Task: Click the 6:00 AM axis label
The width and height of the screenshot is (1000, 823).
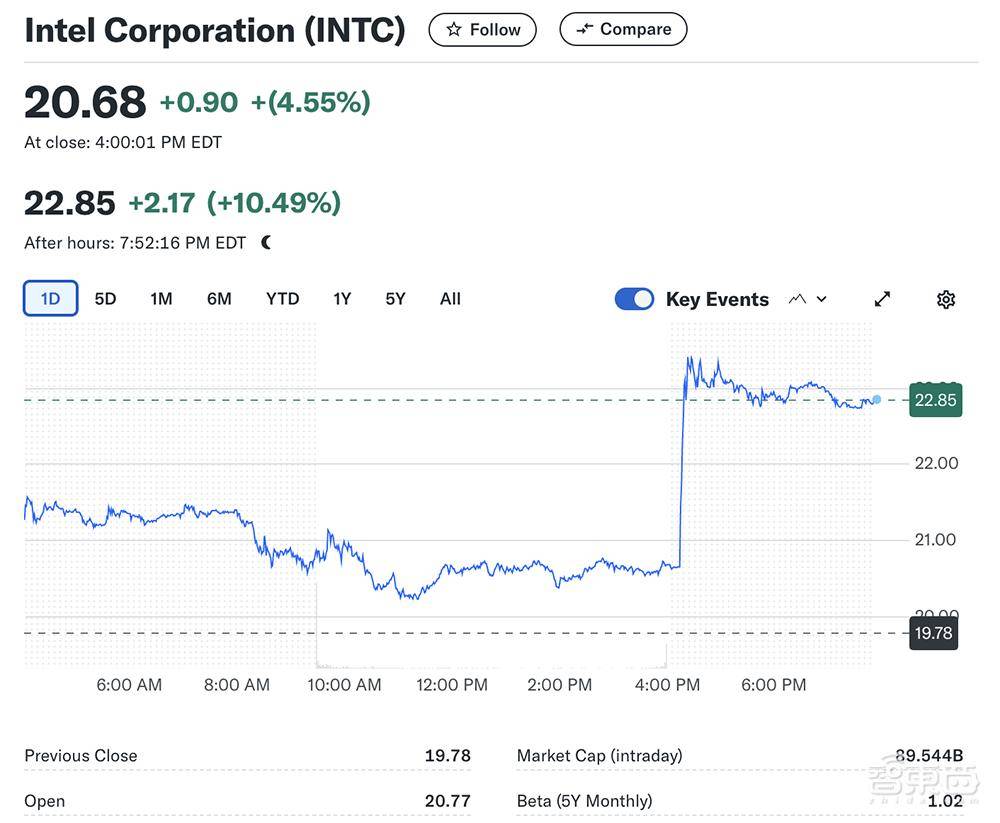Action: (x=129, y=685)
